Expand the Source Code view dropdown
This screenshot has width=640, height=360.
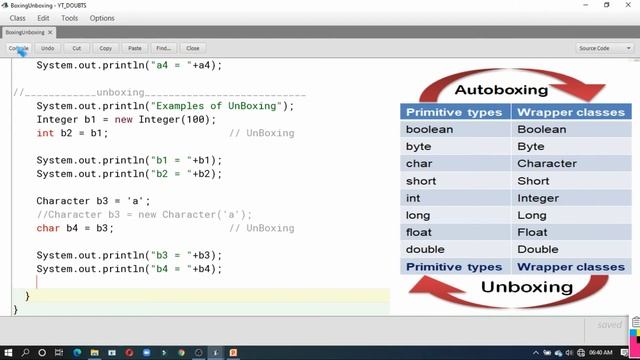(604, 48)
